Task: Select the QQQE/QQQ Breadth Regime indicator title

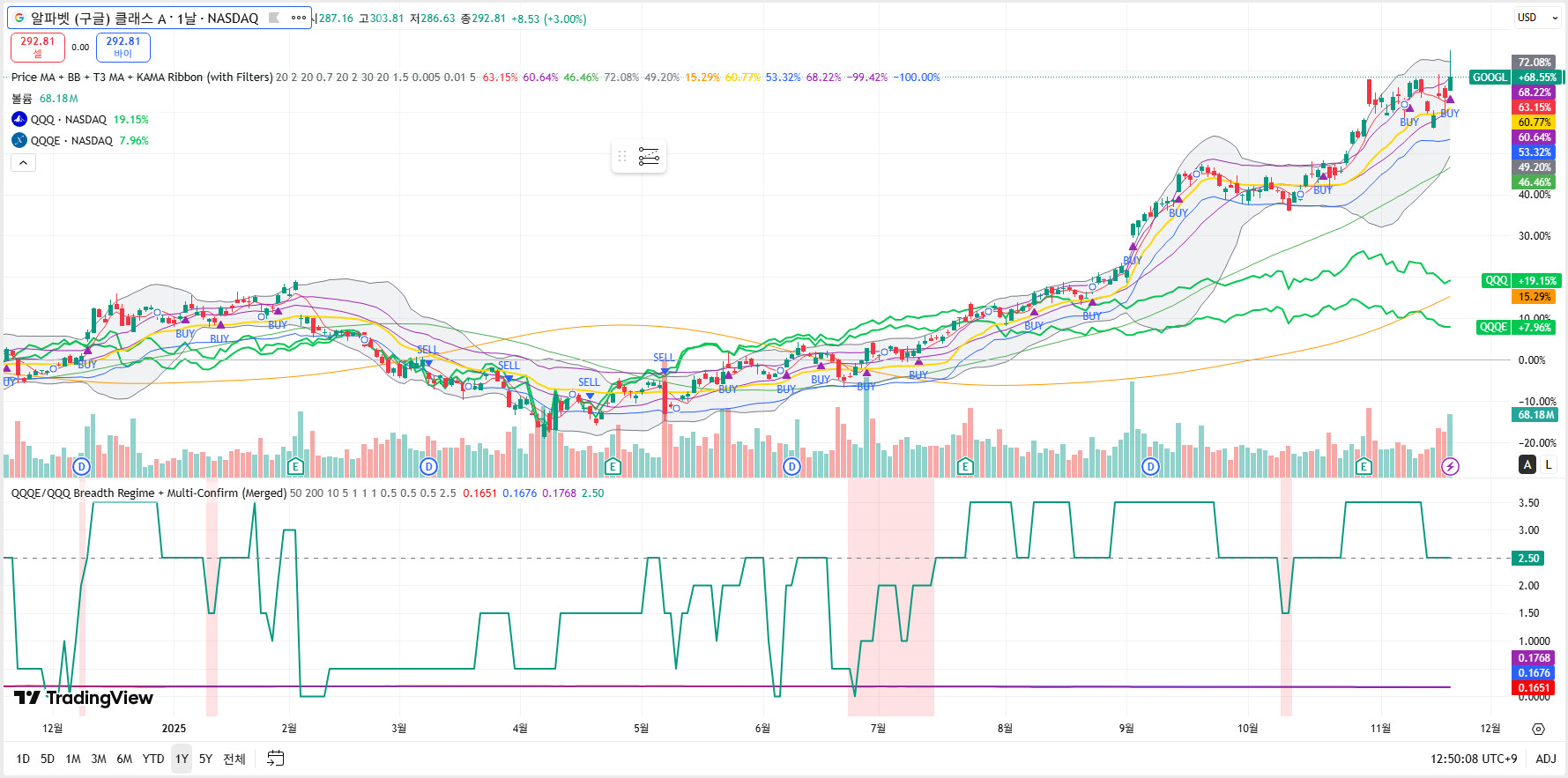Action: tap(149, 493)
